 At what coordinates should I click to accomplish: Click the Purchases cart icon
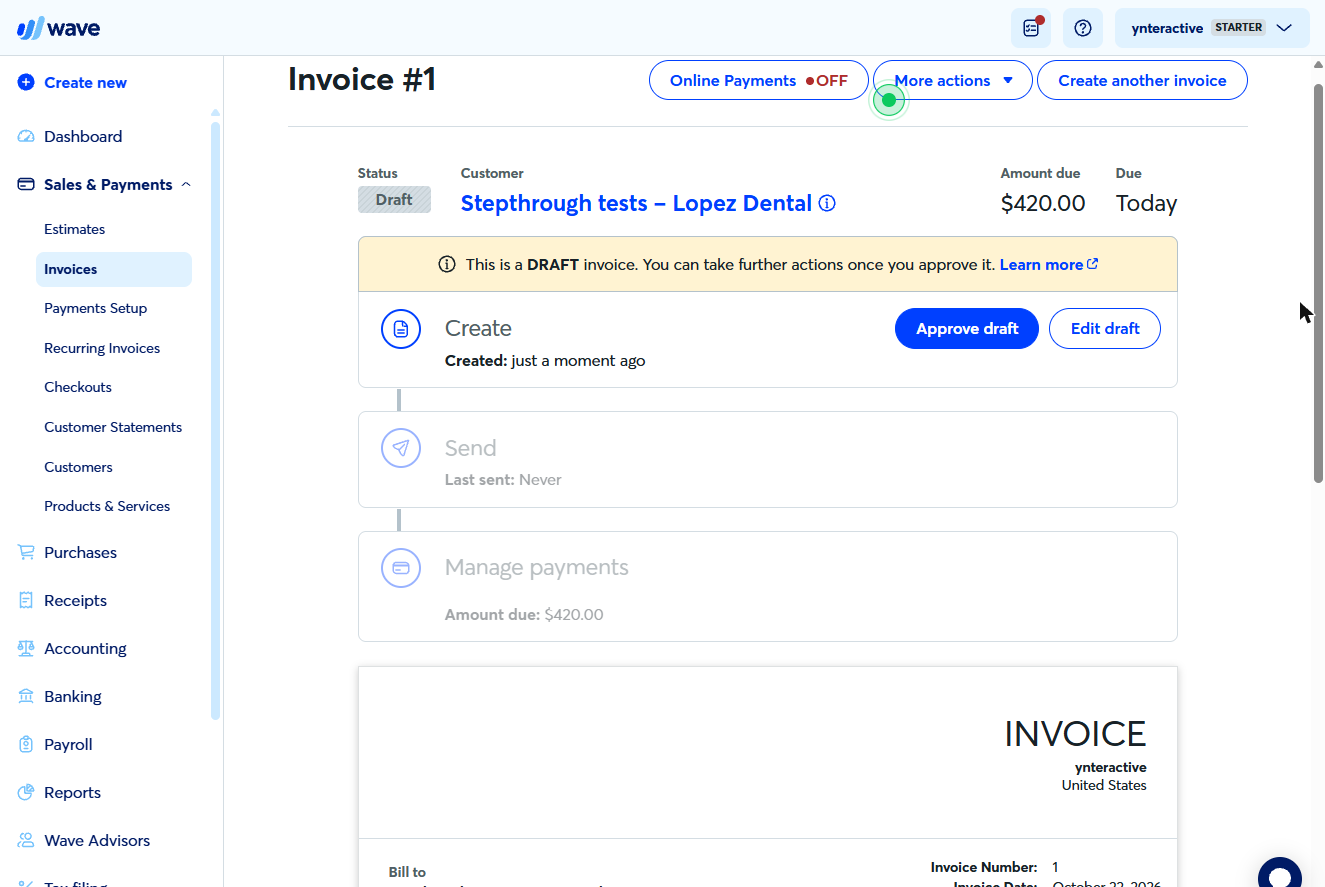pyautogui.click(x=26, y=553)
